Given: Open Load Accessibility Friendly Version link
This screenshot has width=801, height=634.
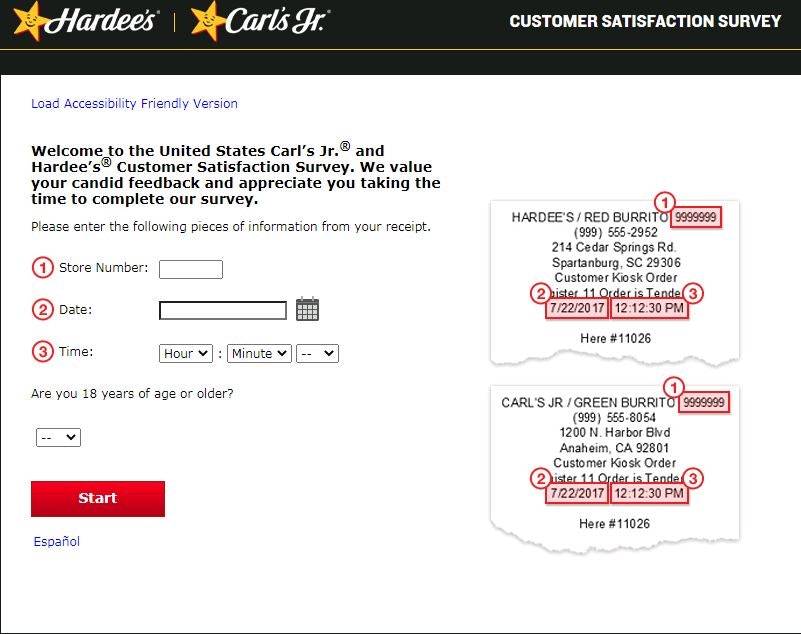Looking at the screenshot, I should click(134, 104).
